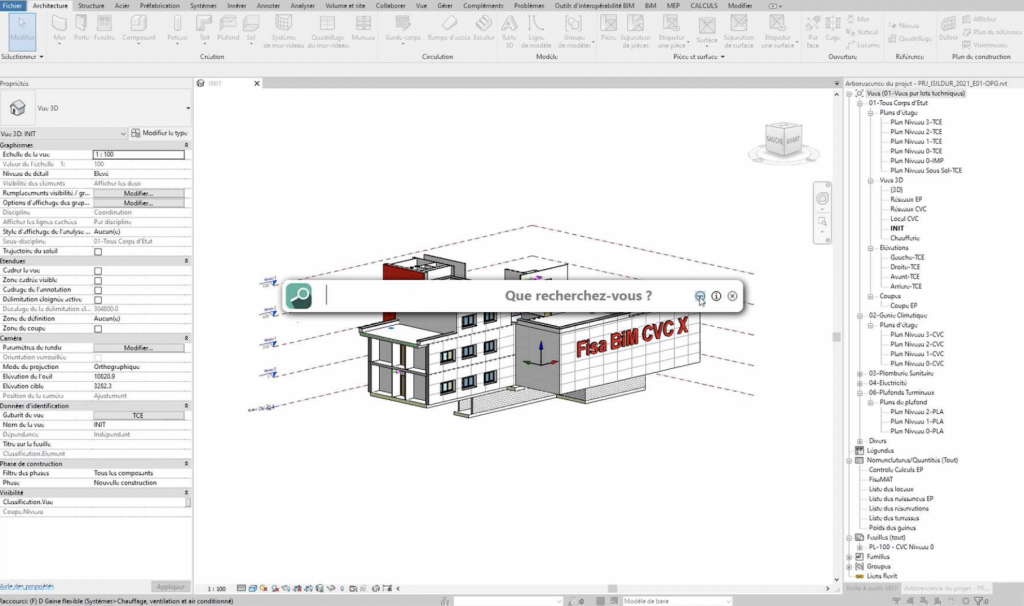Click the Modifier le type button
The height and width of the screenshot is (606, 1024).
tap(161, 133)
